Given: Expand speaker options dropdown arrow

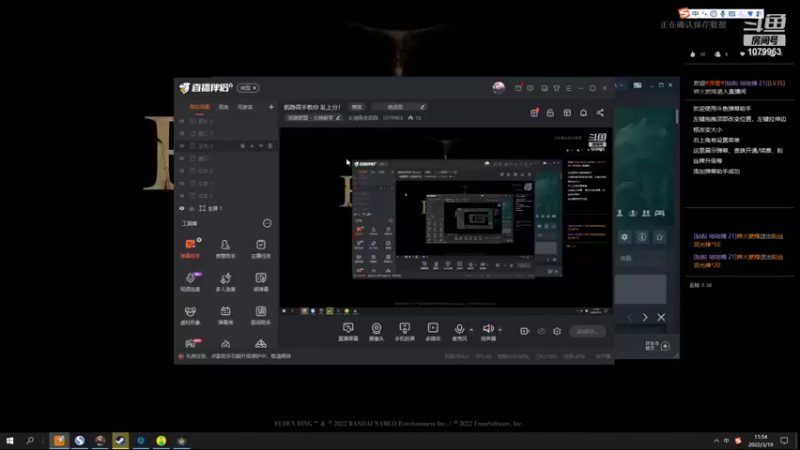Looking at the screenshot, I should click(x=499, y=330).
